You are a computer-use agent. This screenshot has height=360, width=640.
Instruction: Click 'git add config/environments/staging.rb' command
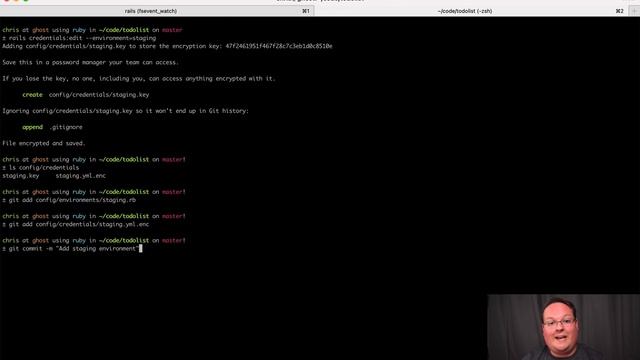(69, 200)
